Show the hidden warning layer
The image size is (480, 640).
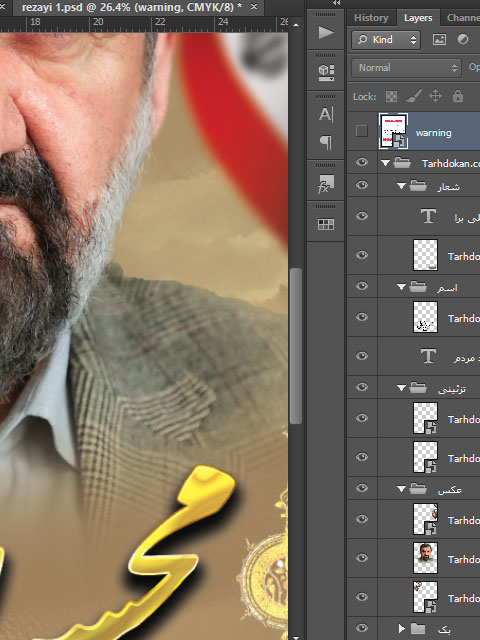(362, 131)
